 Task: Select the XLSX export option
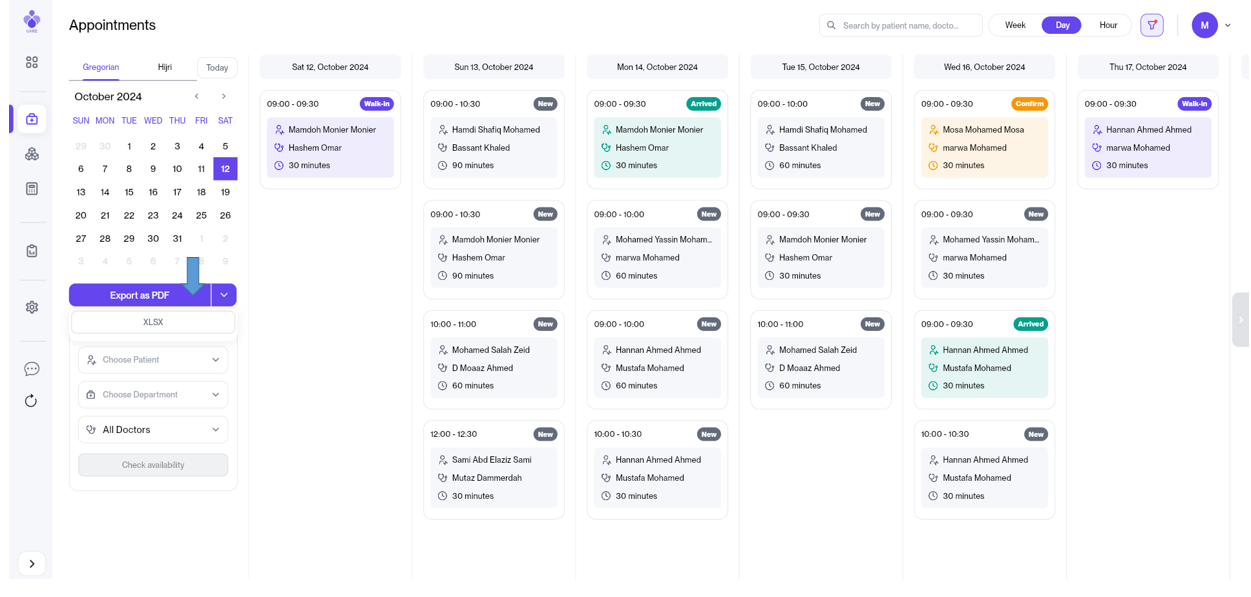pos(153,322)
